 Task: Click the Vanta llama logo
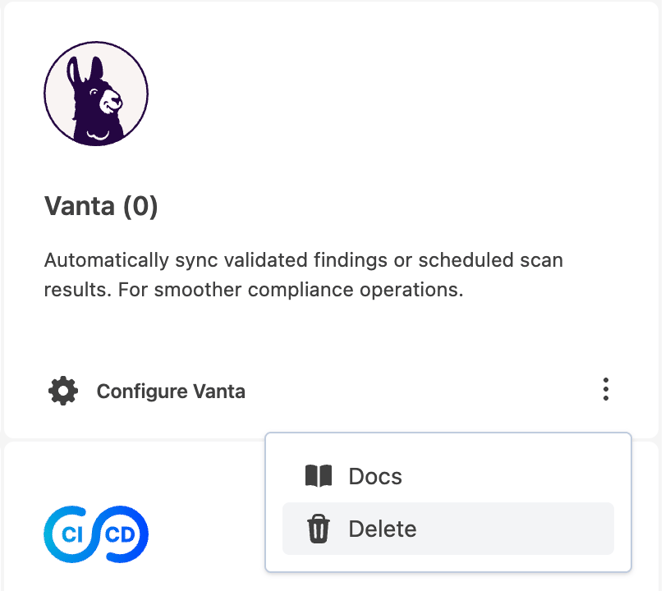96,94
